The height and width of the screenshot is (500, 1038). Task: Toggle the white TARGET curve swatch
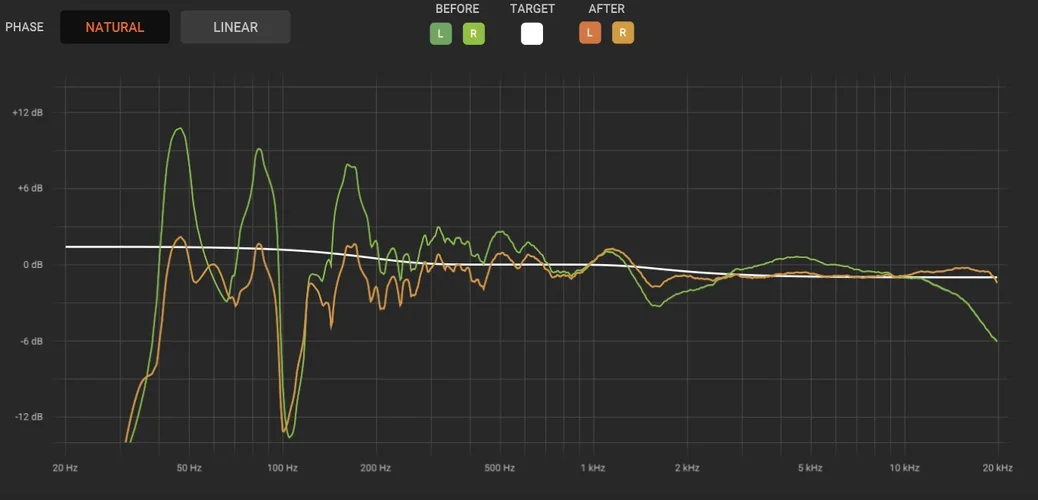[532, 33]
